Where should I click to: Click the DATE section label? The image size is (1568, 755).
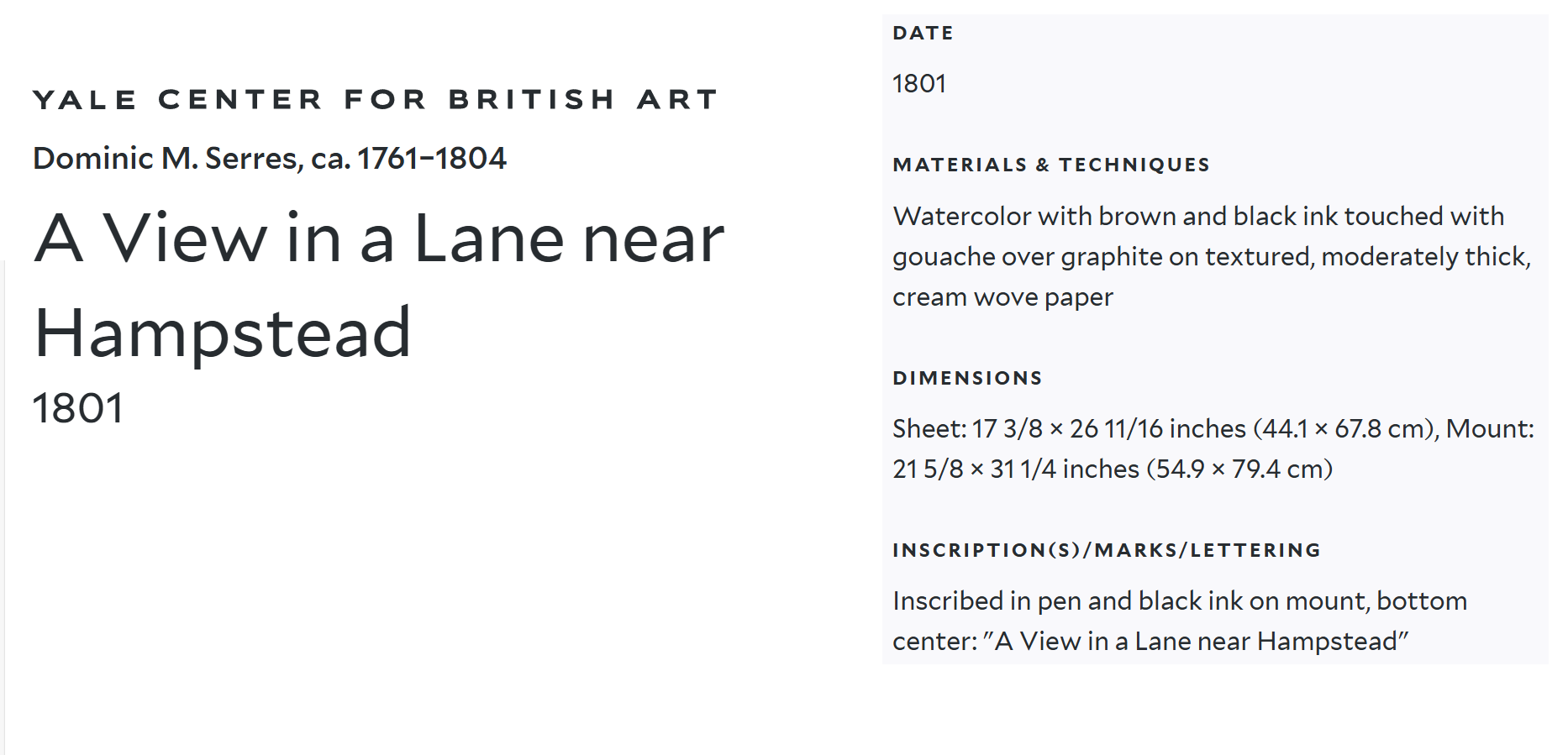923,33
